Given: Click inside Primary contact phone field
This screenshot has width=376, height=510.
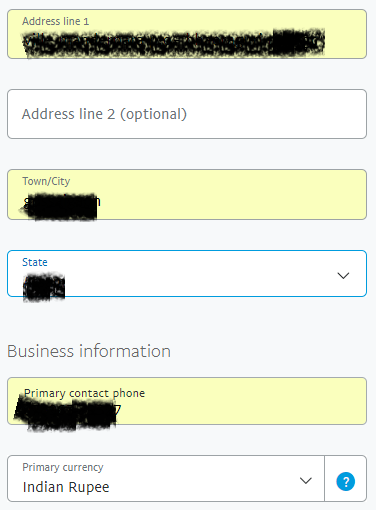Looking at the screenshot, I should [187, 401].
